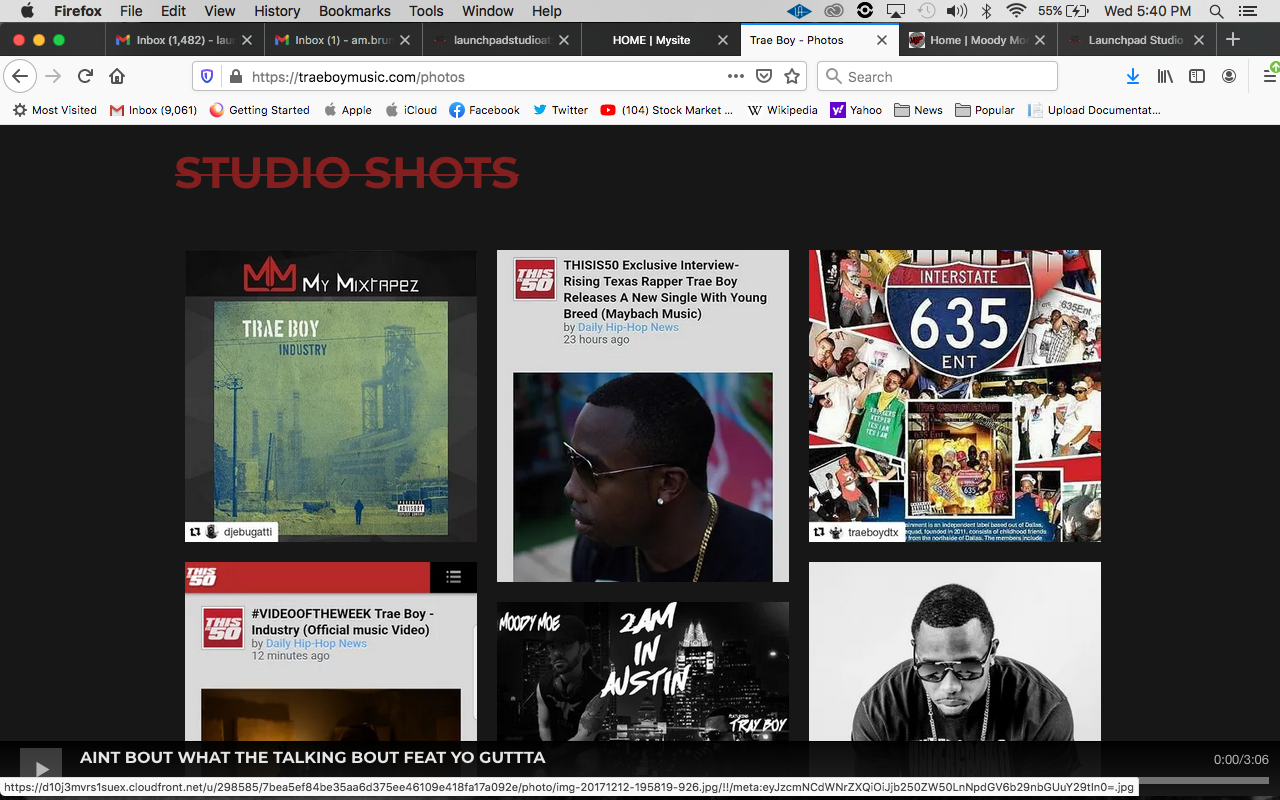Save page to Pocket
This screenshot has height=800, width=1280.
coord(764,76)
